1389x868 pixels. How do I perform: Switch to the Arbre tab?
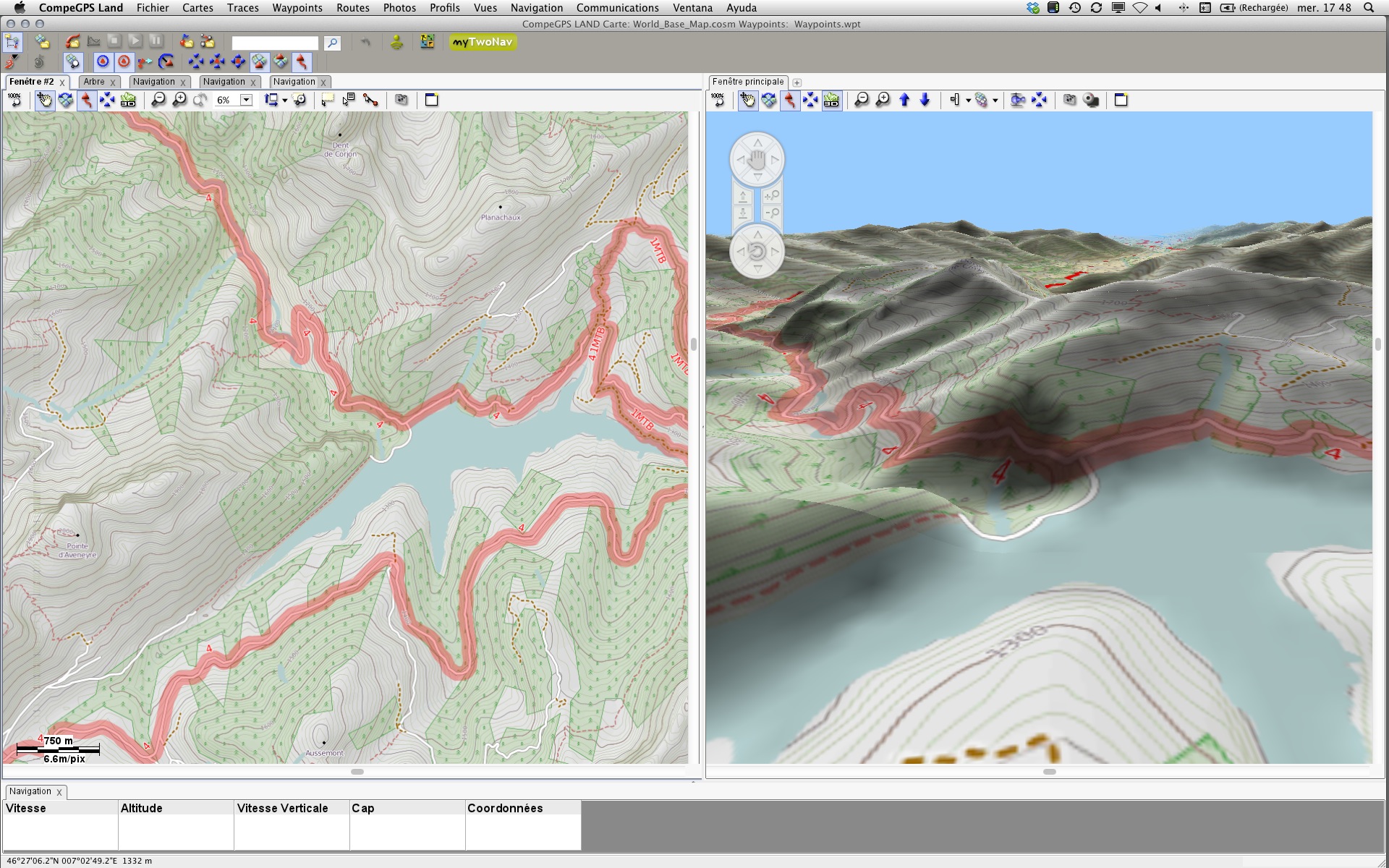point(94,82)
